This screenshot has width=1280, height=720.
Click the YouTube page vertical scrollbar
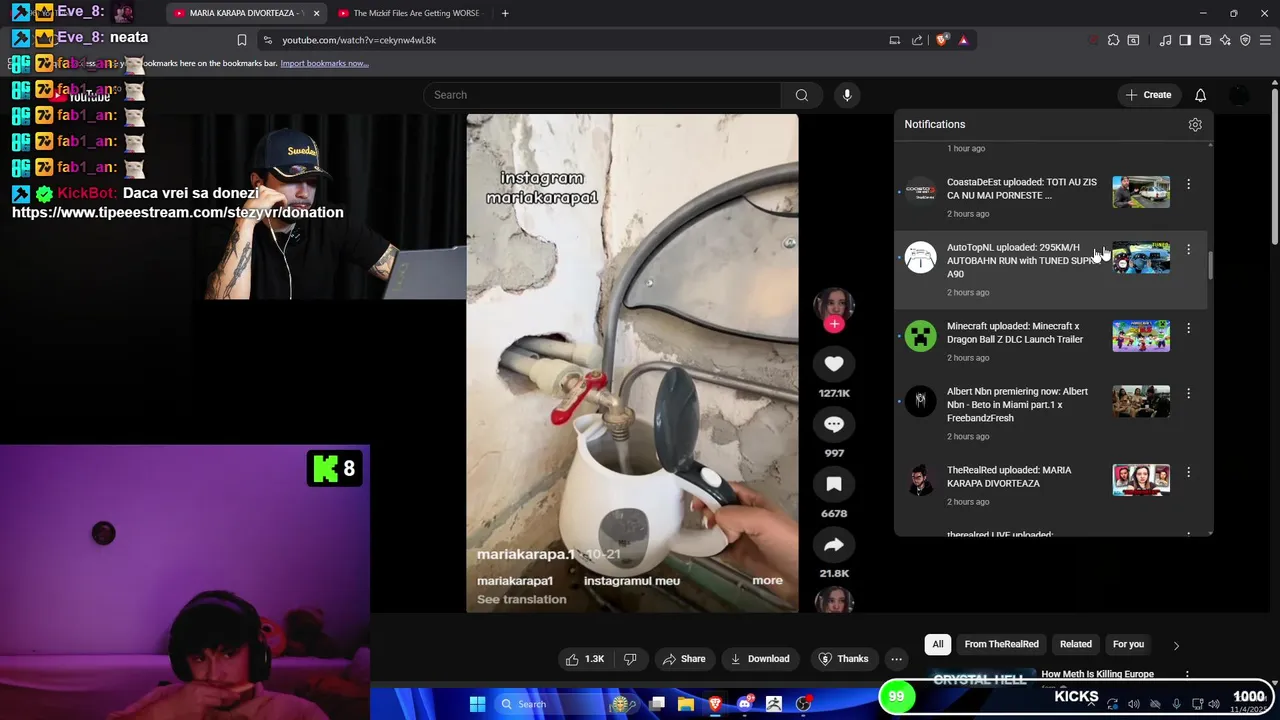1274,165
